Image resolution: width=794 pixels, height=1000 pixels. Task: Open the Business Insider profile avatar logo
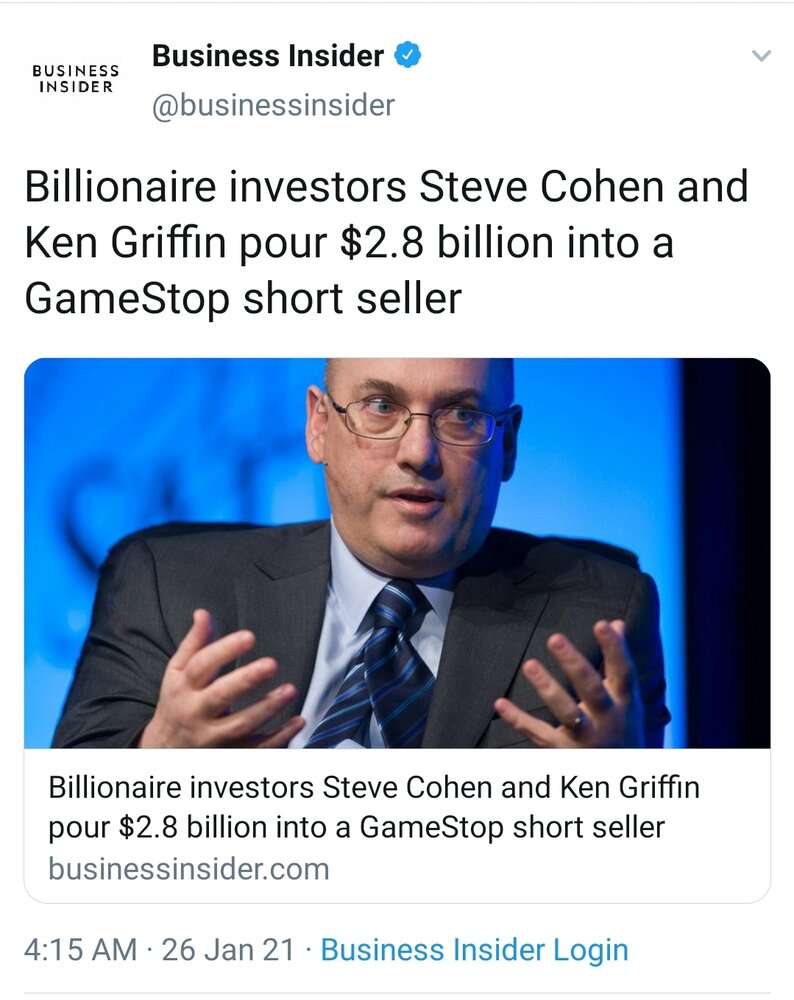click(76, 79)
